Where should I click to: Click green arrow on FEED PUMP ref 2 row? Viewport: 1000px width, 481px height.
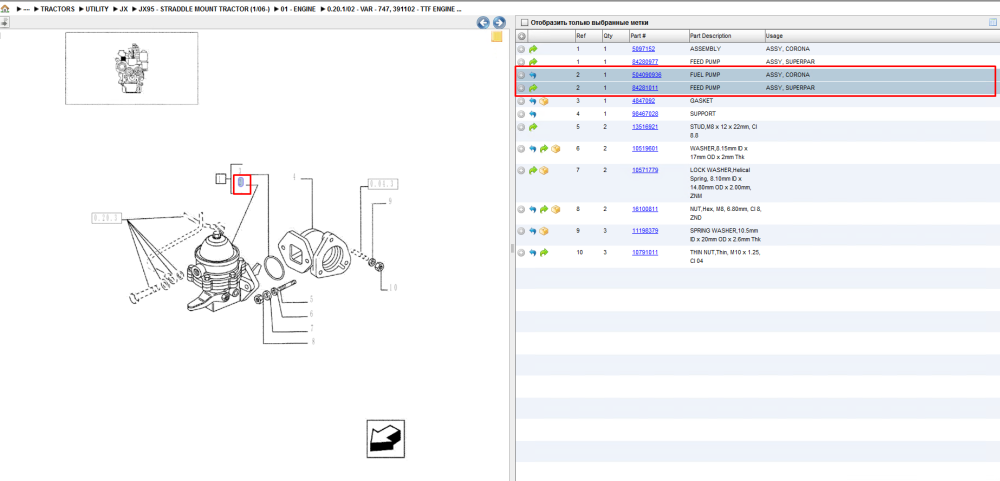tap(533, 87)
